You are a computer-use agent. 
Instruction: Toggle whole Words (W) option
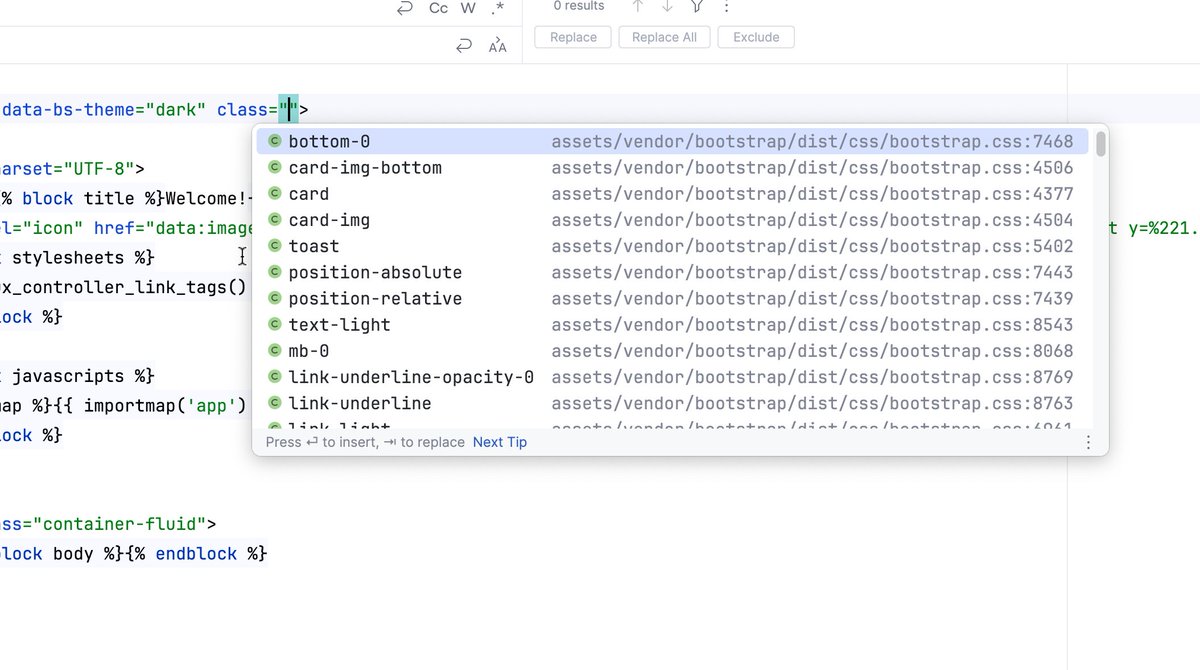468,8
